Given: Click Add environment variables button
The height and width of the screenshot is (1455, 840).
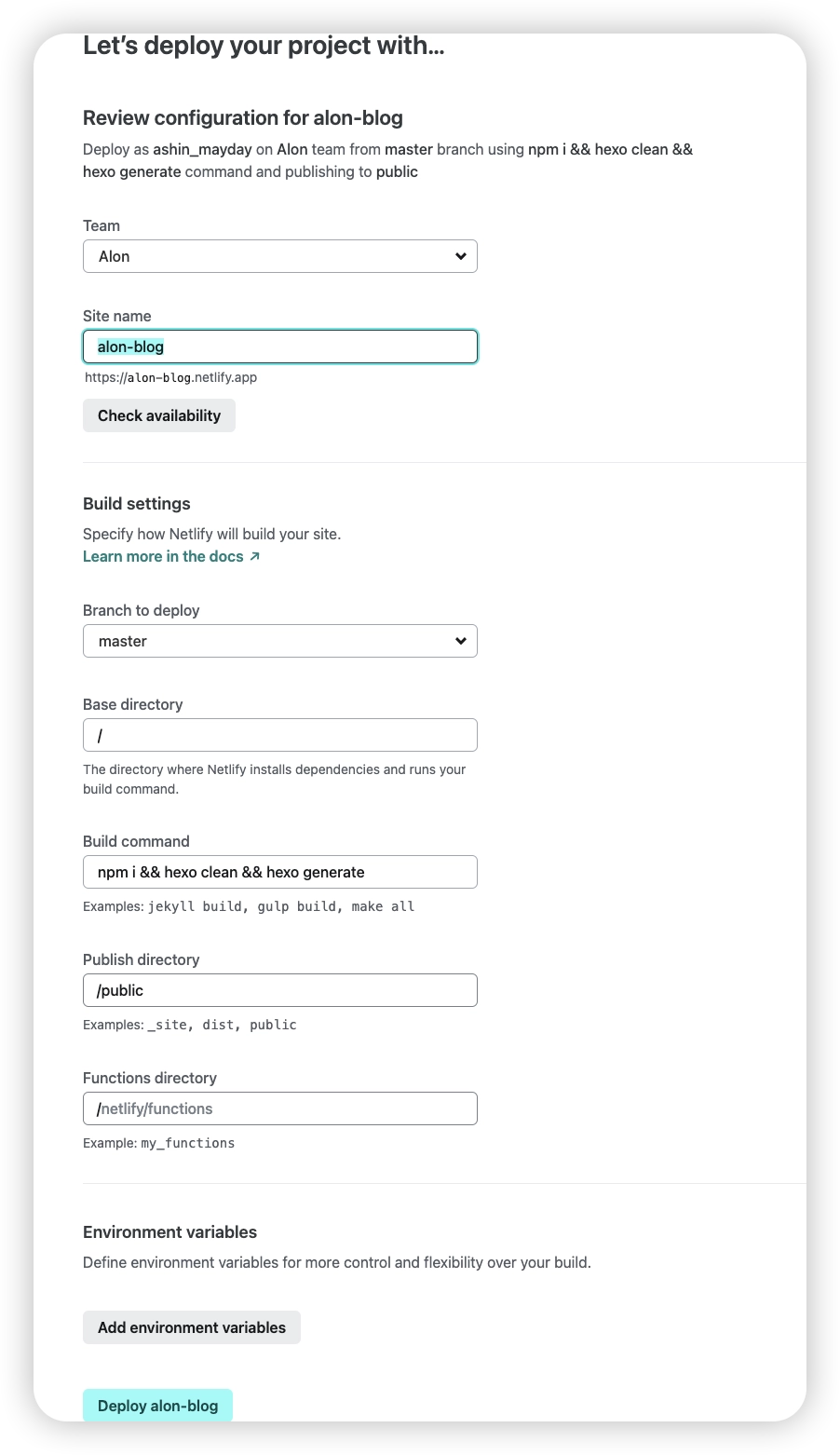Looking at the screenshot, I should 192,1327.
